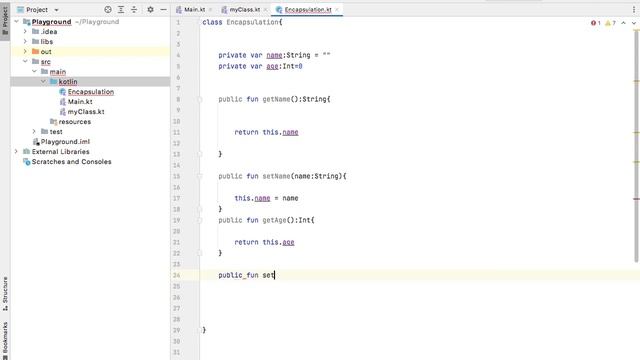Click the Playground.iml file icon
This screenshot has height=360, width=640.
pyautogui.click(x=36, y=142)
